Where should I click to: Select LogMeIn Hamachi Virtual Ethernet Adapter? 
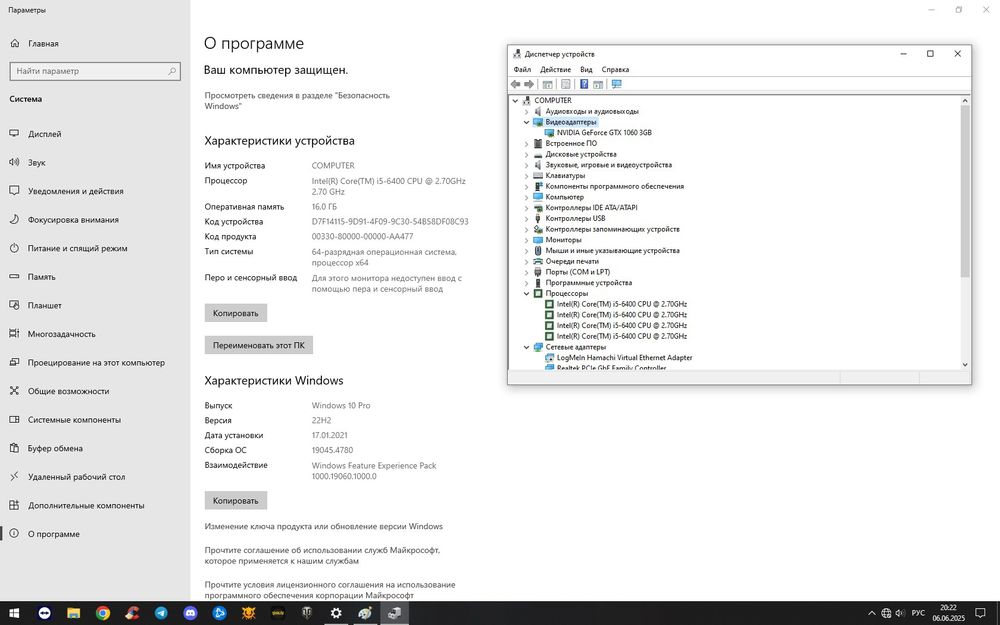(x=624, y=358)
